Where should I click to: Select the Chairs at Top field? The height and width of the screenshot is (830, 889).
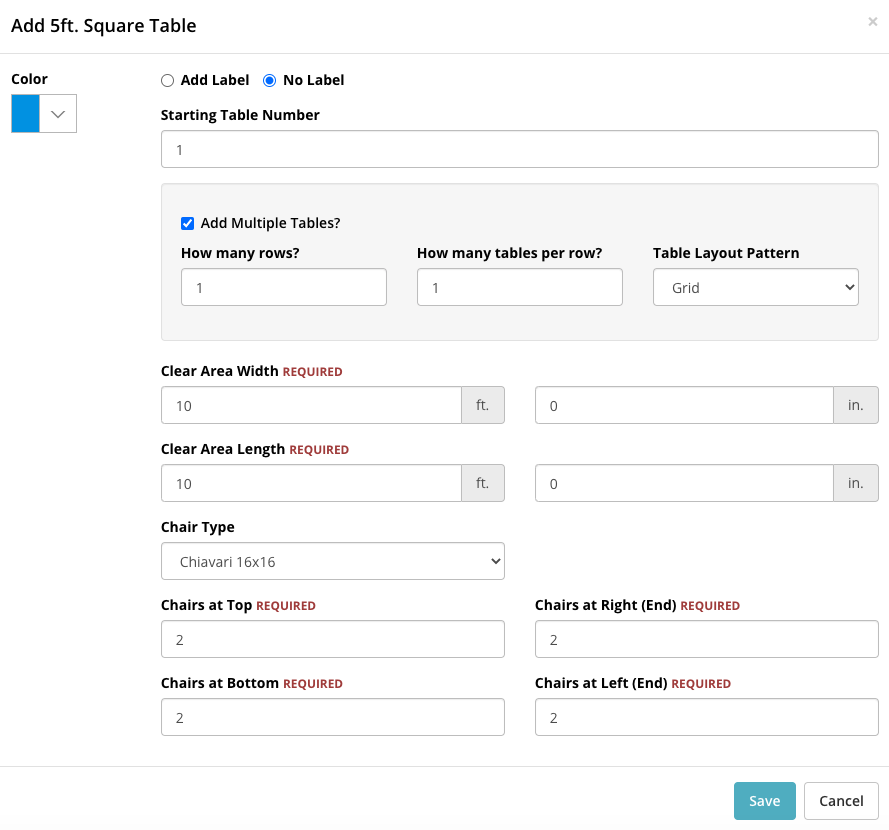(333, 639)
